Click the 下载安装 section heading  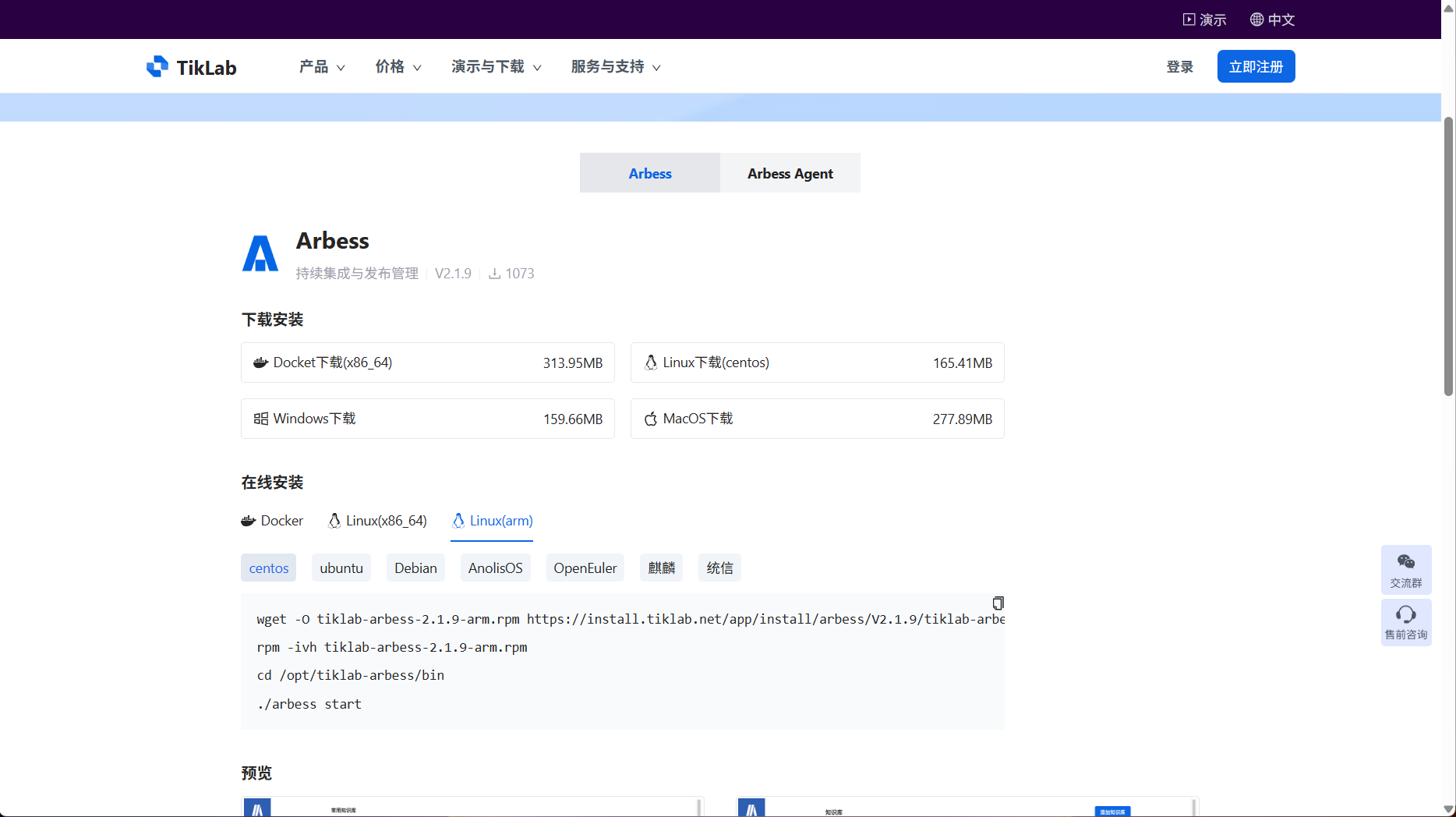(x=272, y=320)
